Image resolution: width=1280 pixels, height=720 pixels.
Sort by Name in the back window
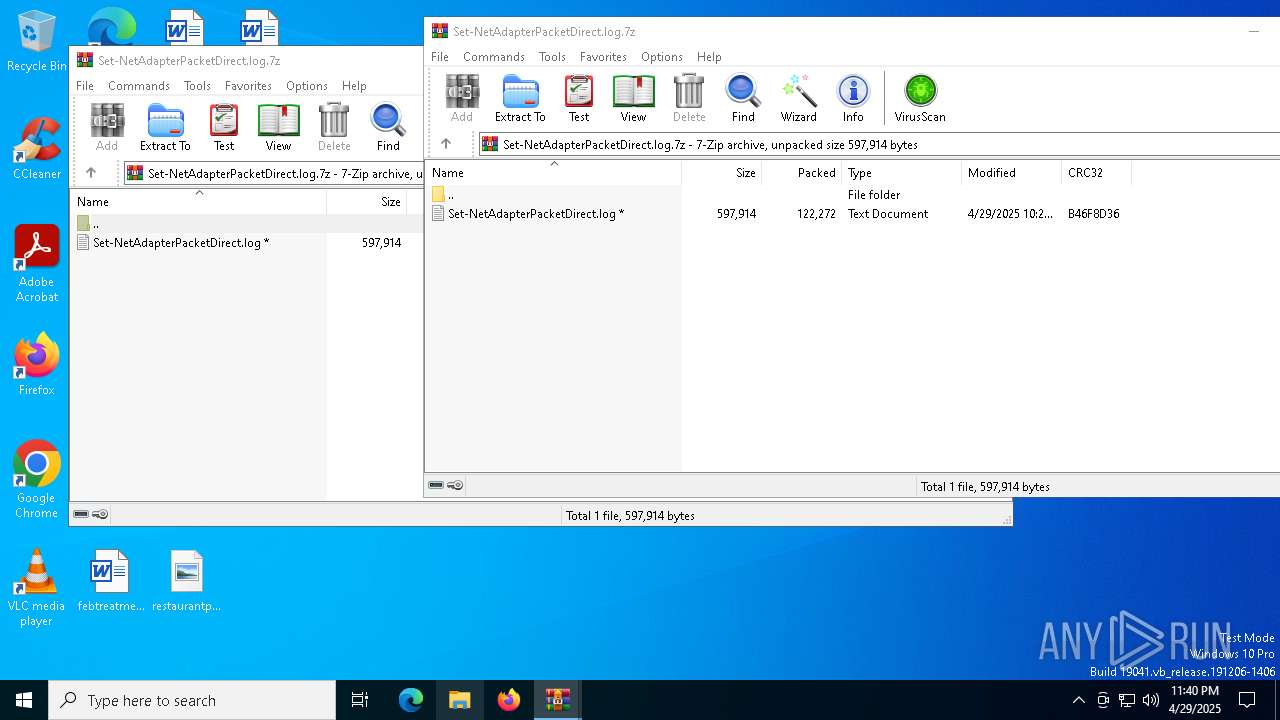(198, 202)
